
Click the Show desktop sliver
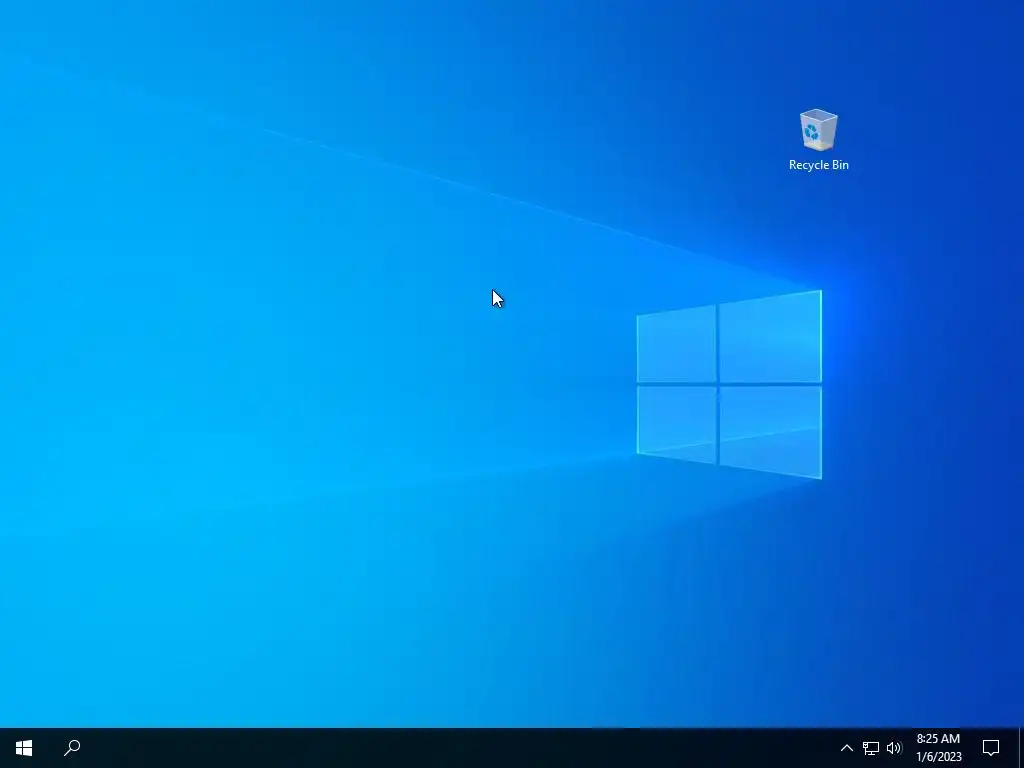[1021, 748]
